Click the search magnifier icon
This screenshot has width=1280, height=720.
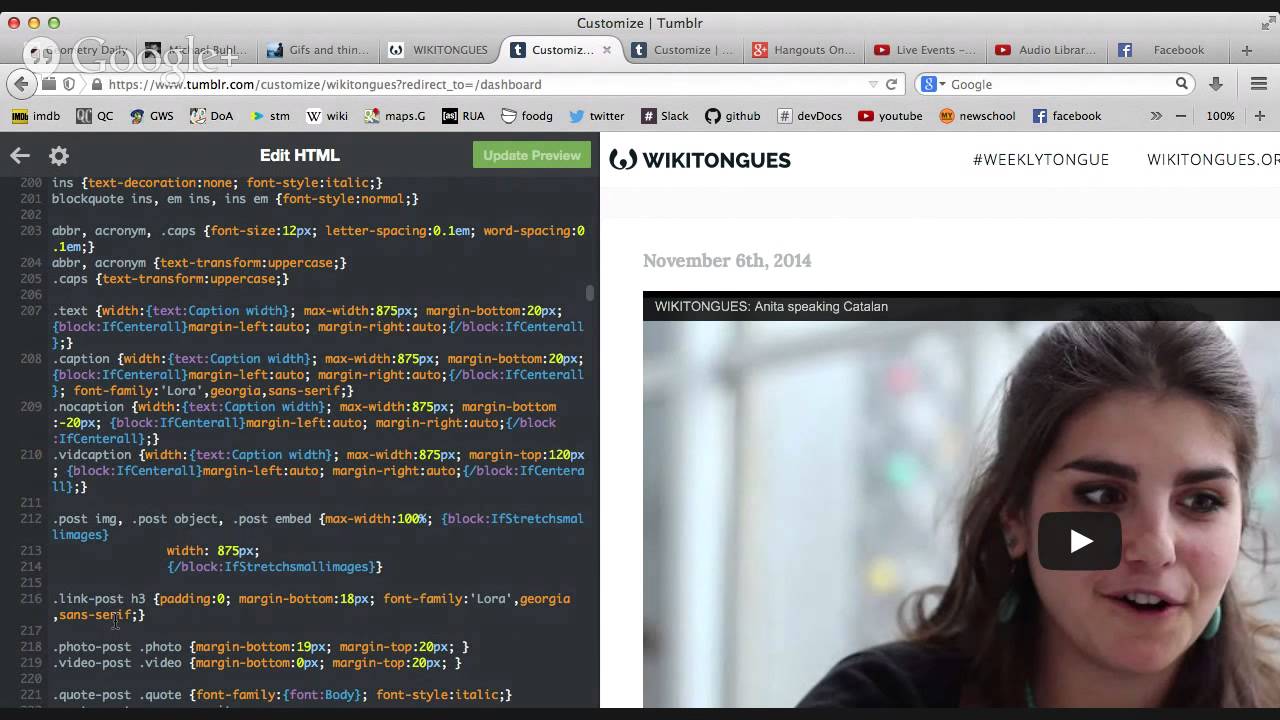coord(1181,84)
